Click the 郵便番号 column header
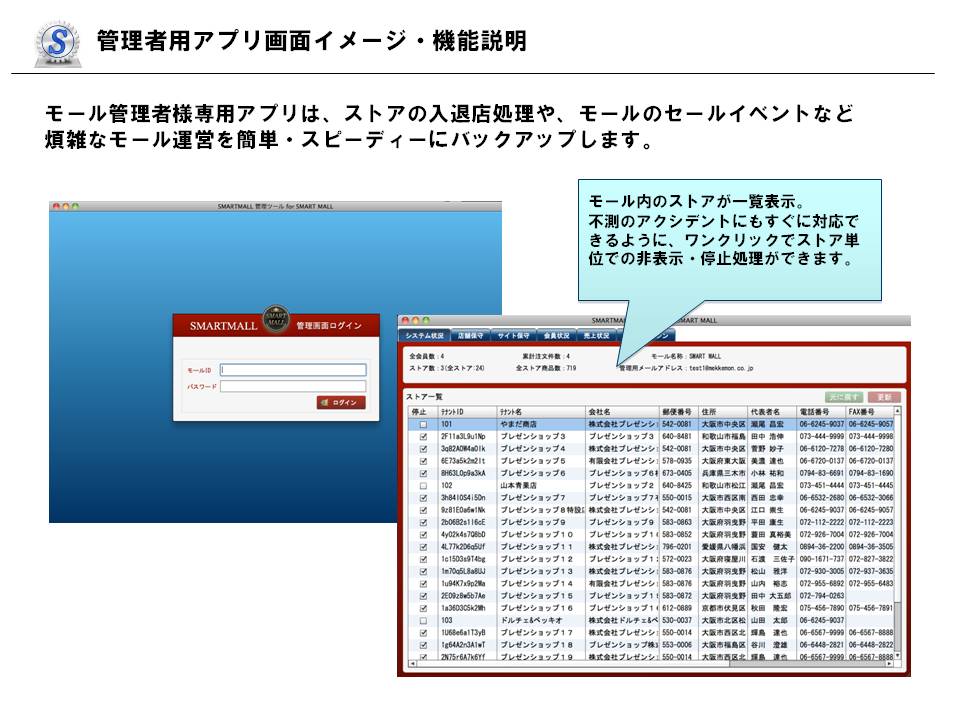 tap(678, 412)
